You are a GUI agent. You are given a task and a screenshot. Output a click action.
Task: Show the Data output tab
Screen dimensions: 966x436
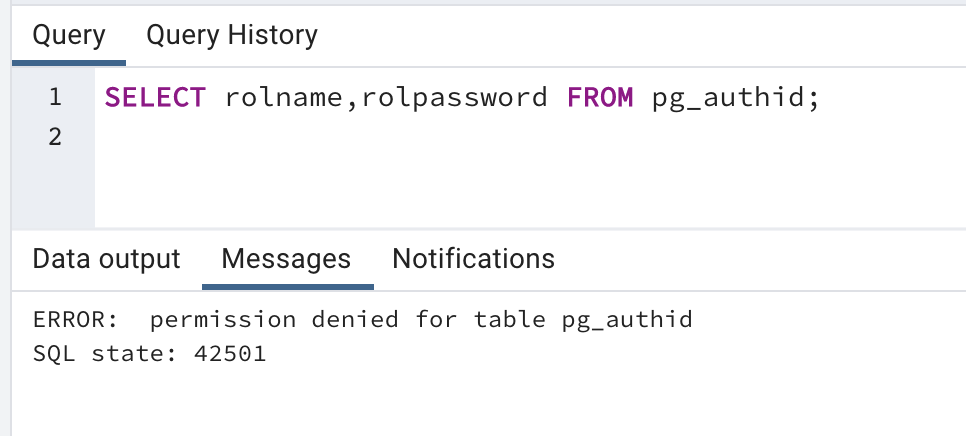(106, 260)
